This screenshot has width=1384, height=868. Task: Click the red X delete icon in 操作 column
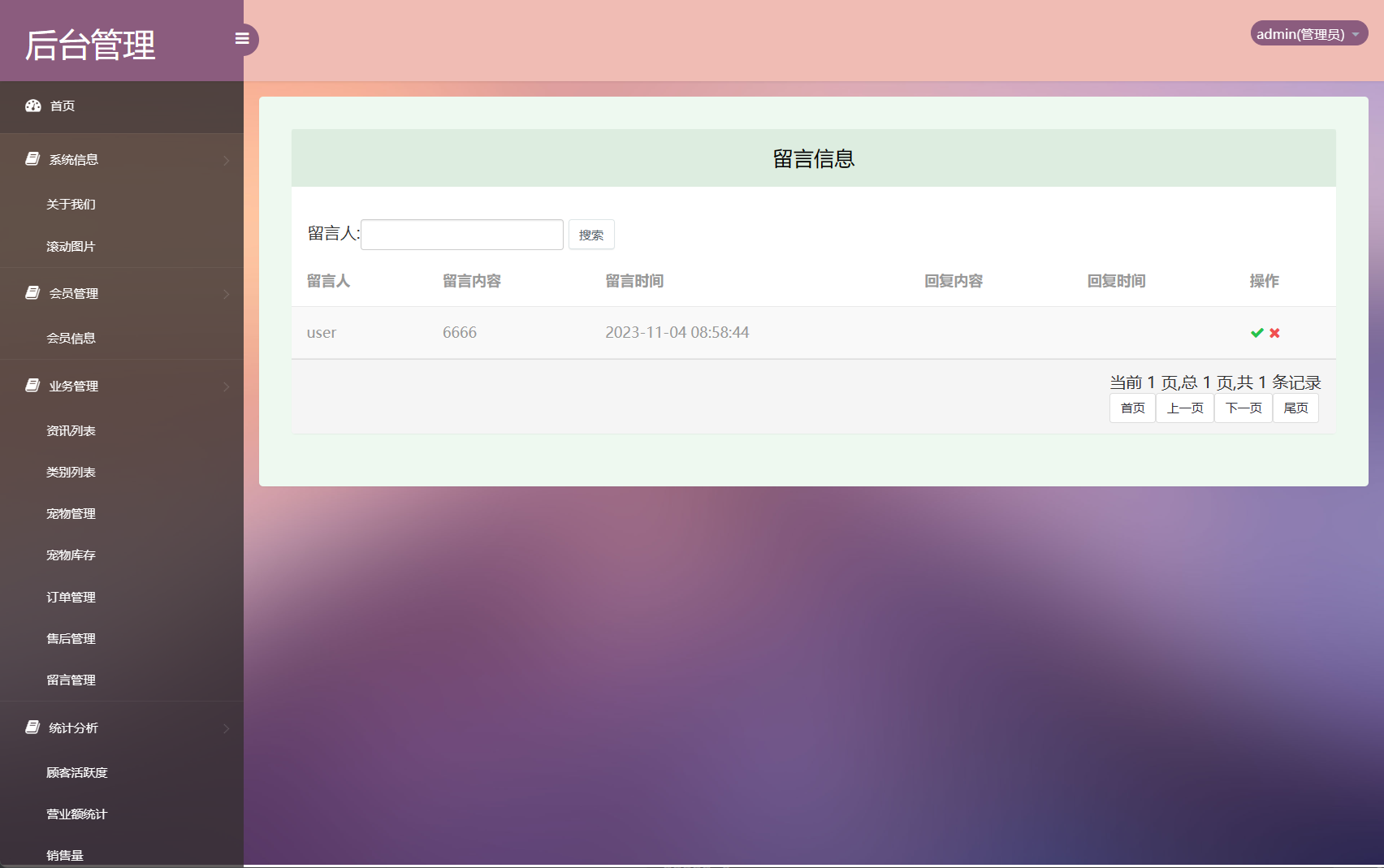[1274, 332]
